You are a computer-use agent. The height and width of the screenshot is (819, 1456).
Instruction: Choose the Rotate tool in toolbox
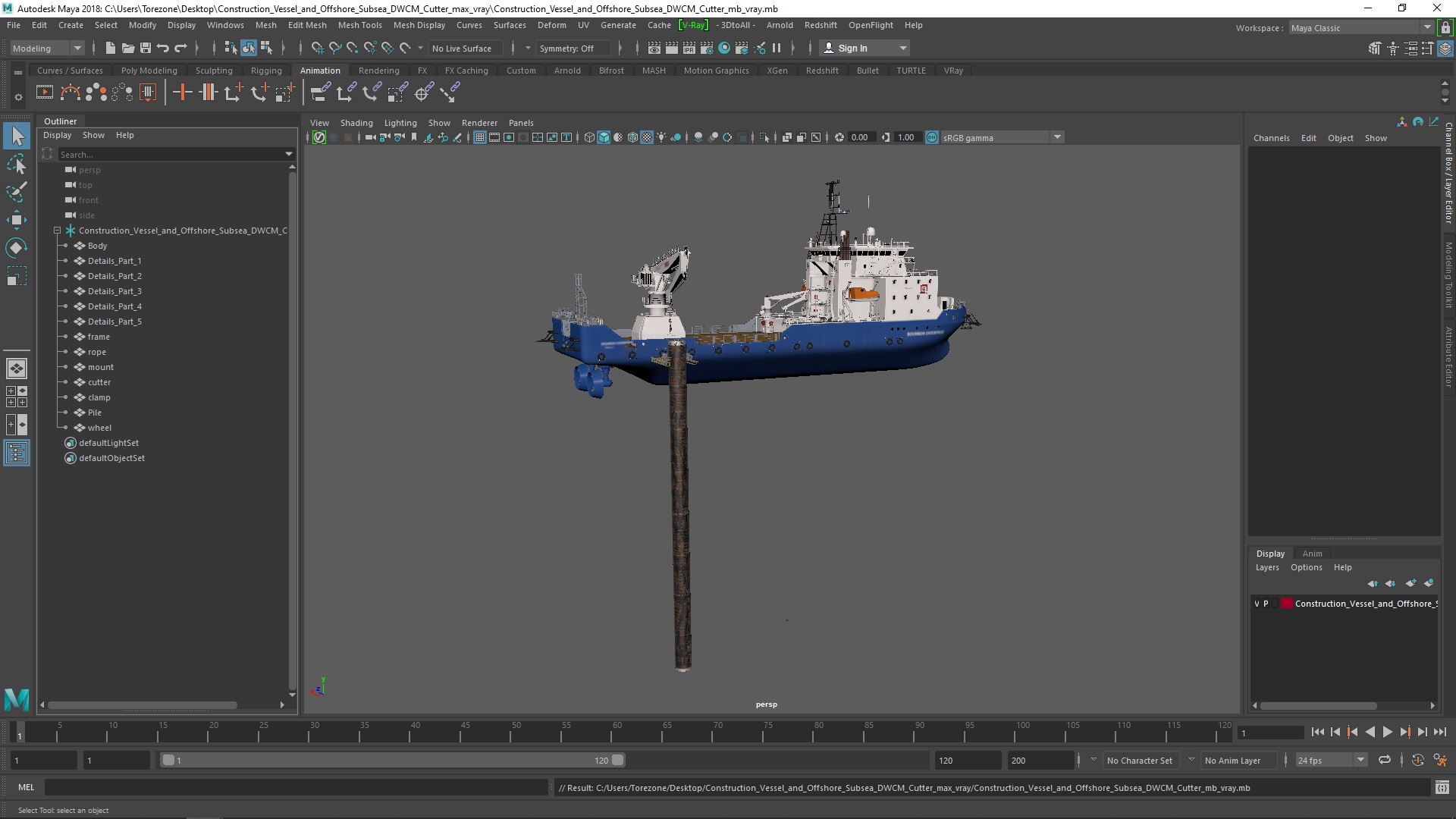point(17,248)
